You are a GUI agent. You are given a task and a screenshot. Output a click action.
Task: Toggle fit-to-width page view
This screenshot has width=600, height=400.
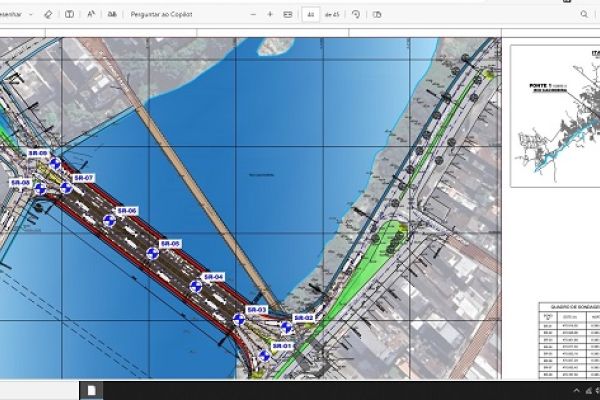coord(288,15)
